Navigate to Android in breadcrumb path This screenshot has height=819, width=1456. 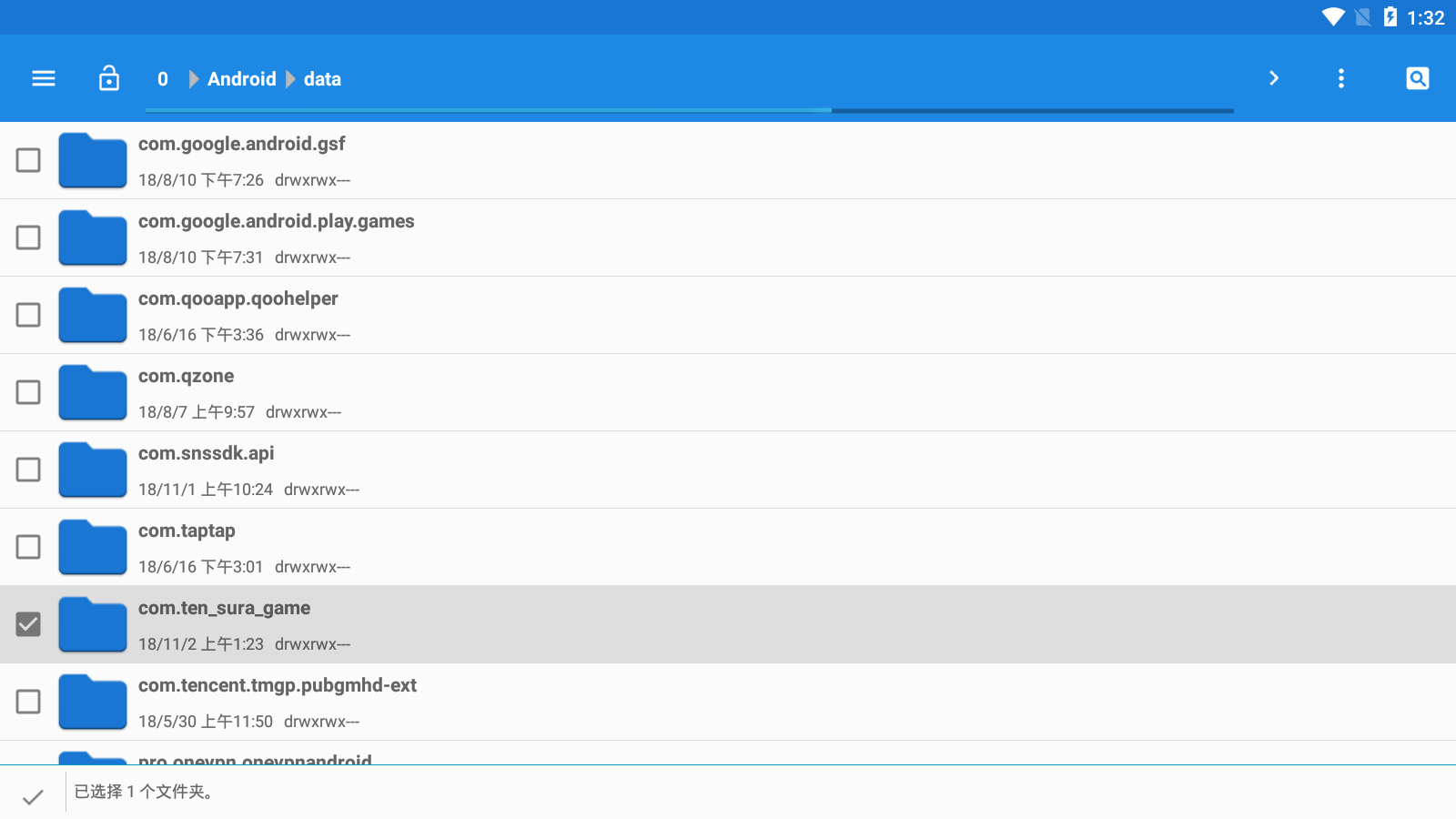[242, 79]
